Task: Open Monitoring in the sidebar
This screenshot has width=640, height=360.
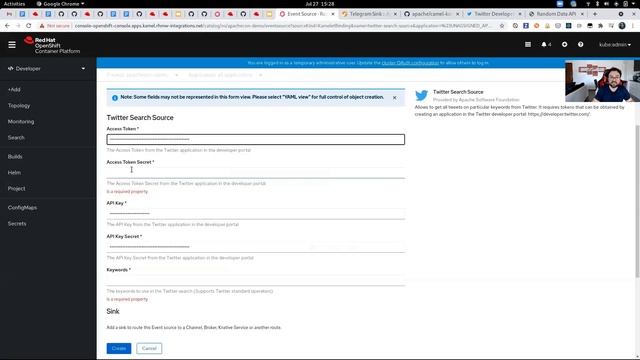Action: pyautogui.click(x=21, y=122)
